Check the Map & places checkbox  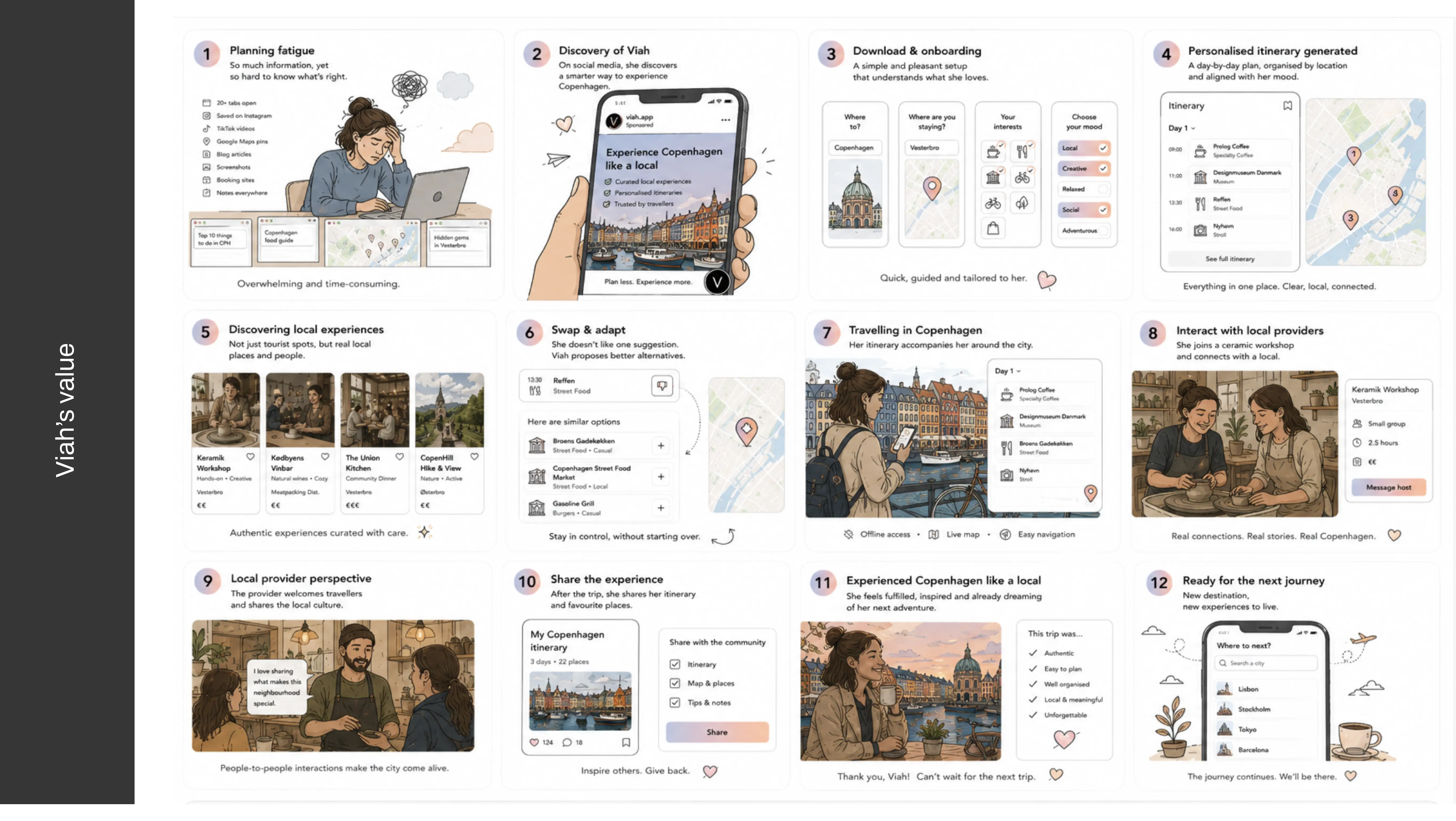(675, 684)
